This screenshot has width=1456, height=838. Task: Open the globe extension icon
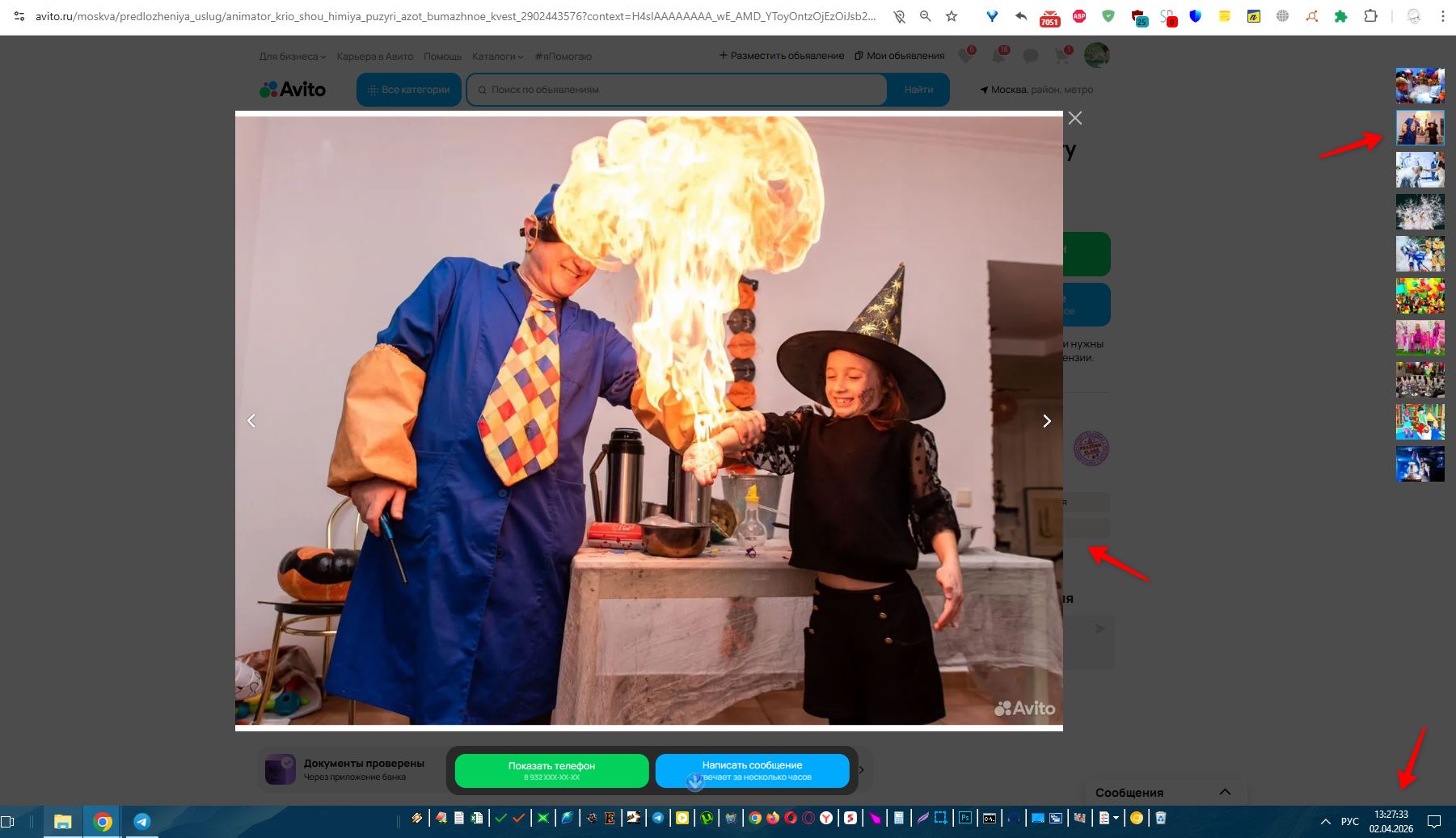click(1283, 16)
